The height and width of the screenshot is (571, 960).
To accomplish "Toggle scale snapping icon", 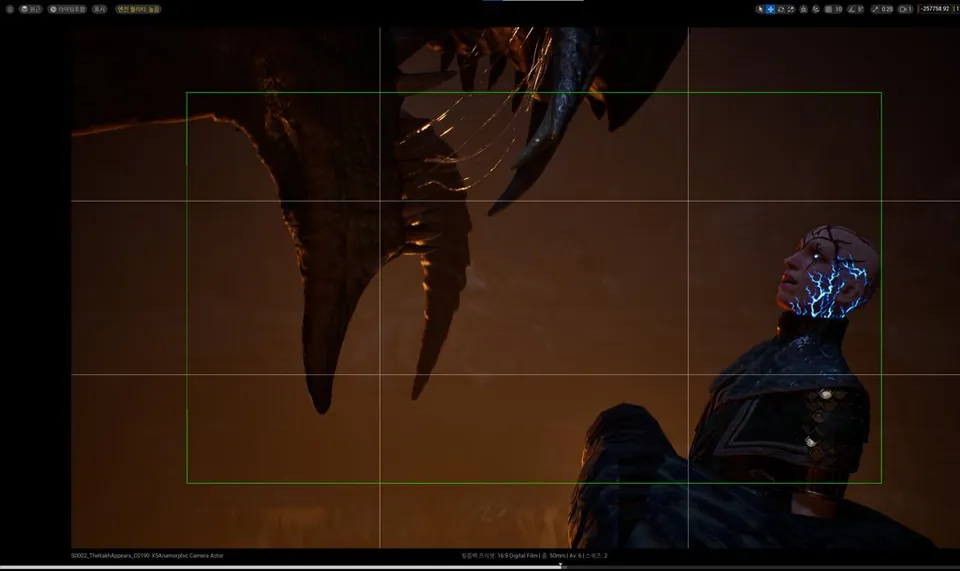I will point(874,9).
